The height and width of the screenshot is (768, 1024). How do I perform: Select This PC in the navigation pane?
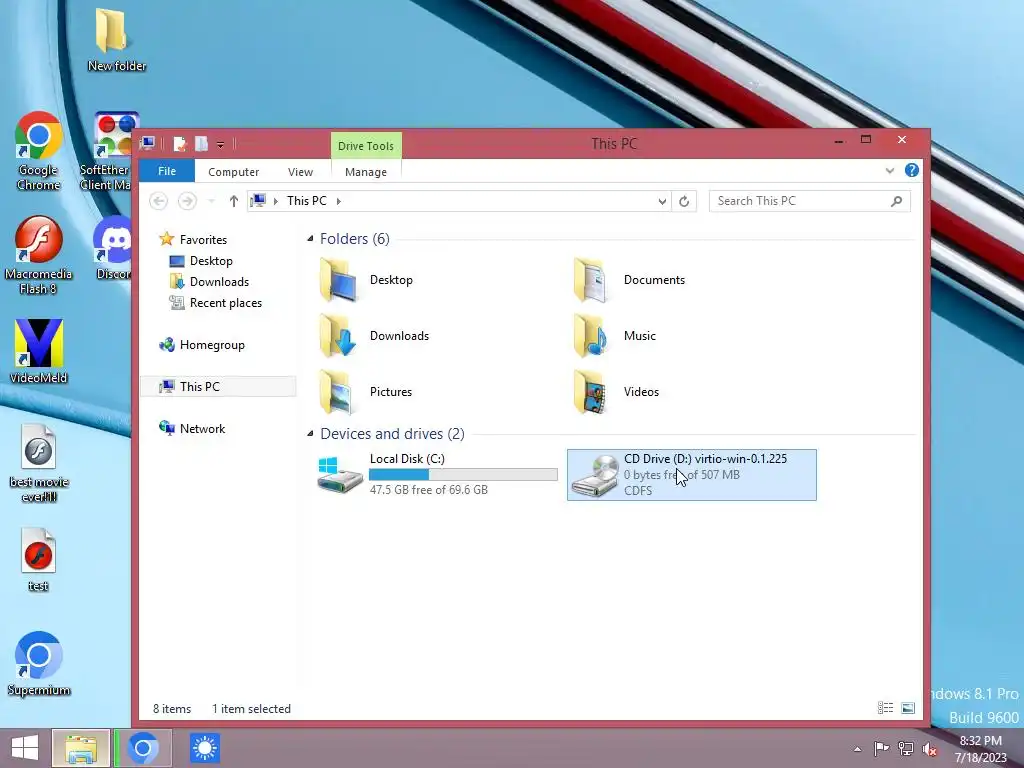coord(218,387)
